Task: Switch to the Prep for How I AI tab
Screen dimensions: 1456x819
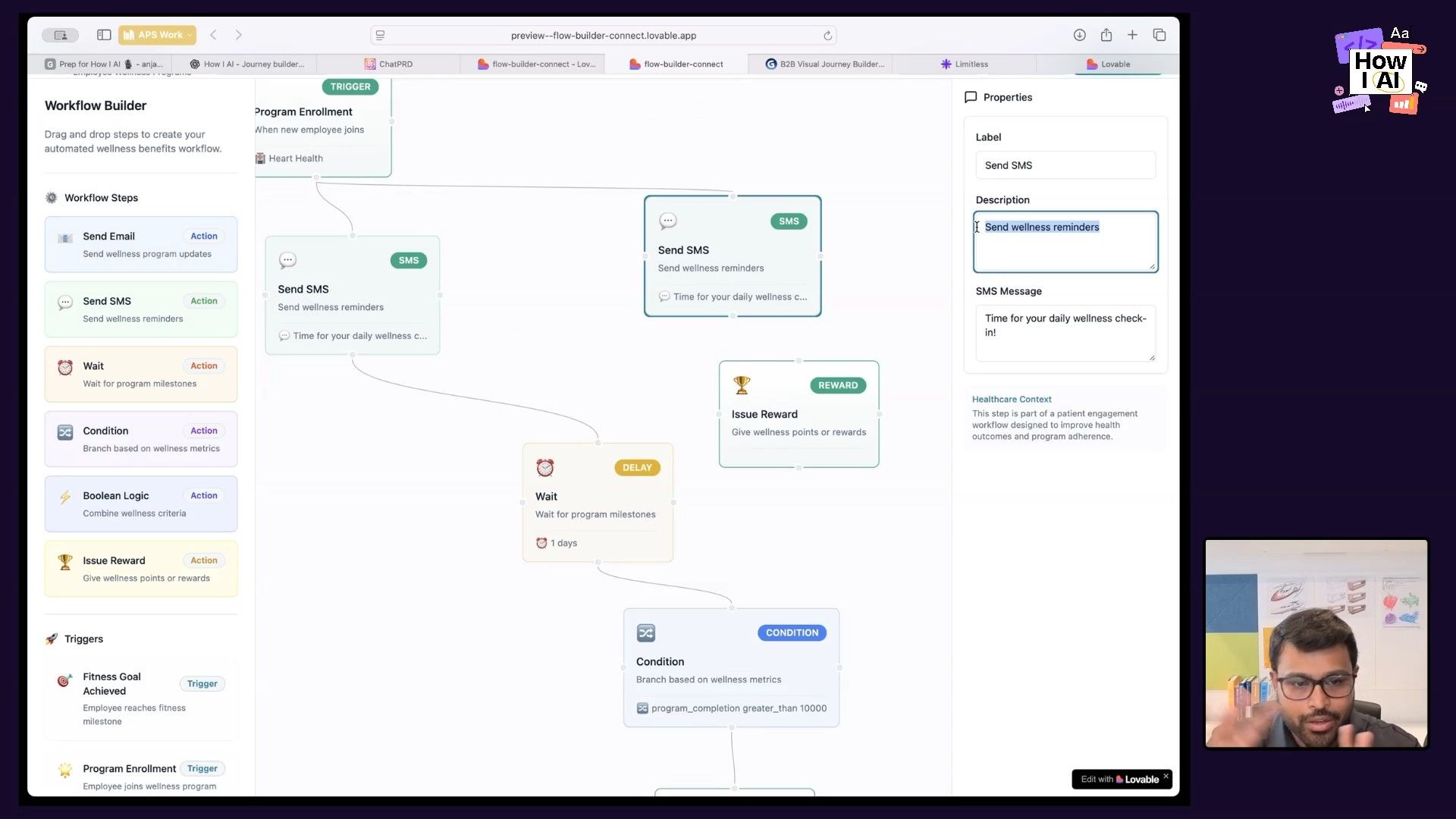Action: pos(103,64)
